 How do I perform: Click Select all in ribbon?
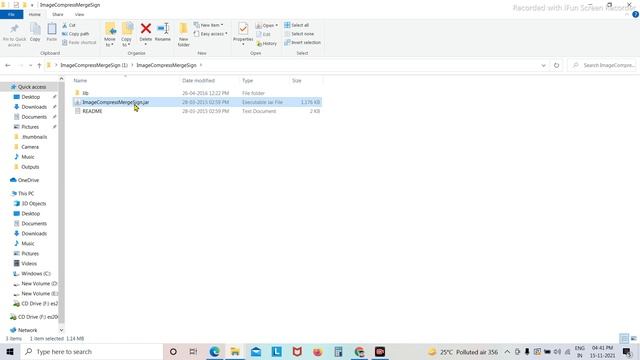(x=297, y=25)
